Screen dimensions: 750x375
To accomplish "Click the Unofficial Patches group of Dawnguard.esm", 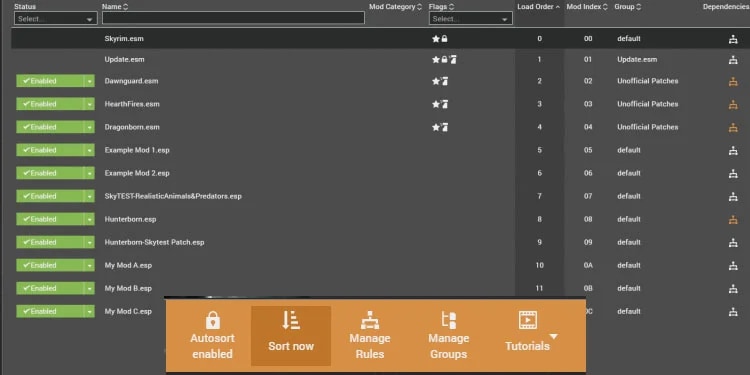I will pos(648,81).
